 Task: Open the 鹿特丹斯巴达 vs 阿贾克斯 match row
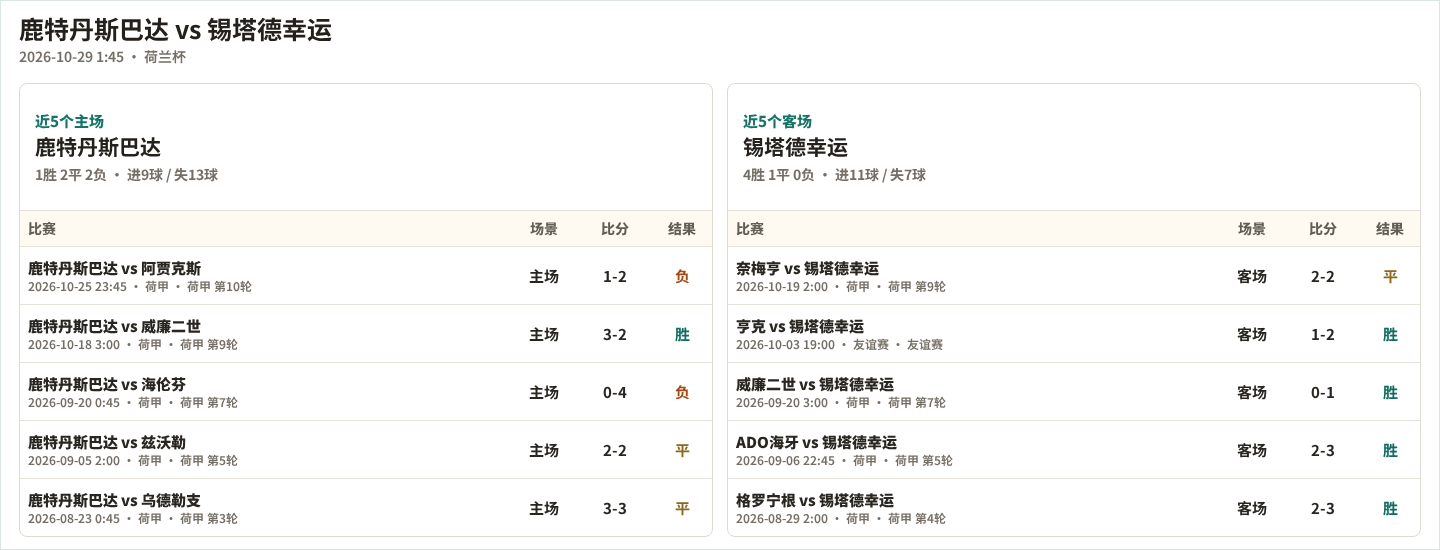pos(366,276)
